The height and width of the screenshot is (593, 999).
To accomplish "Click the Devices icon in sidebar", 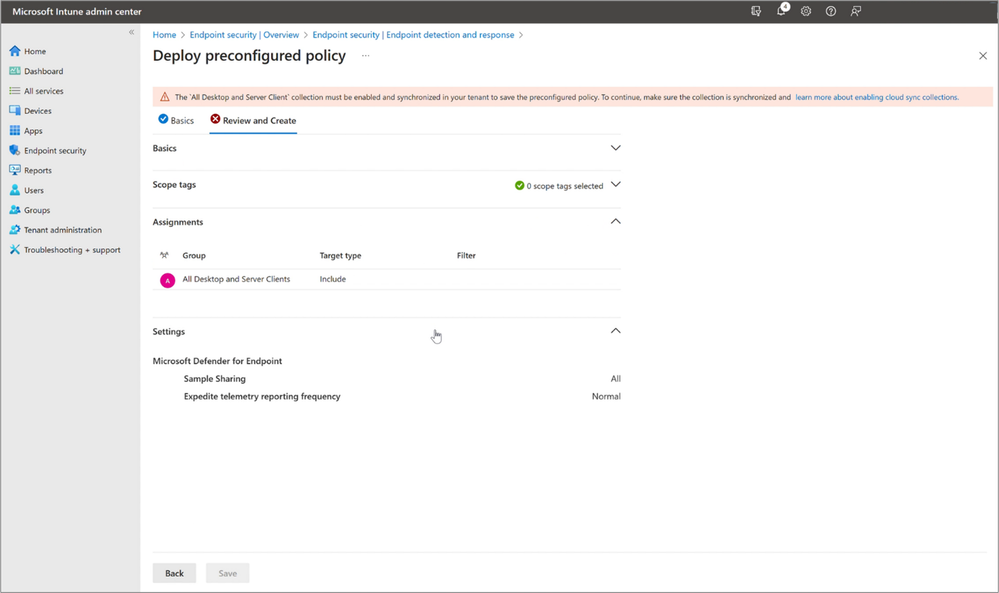I will tap(15, 111).
